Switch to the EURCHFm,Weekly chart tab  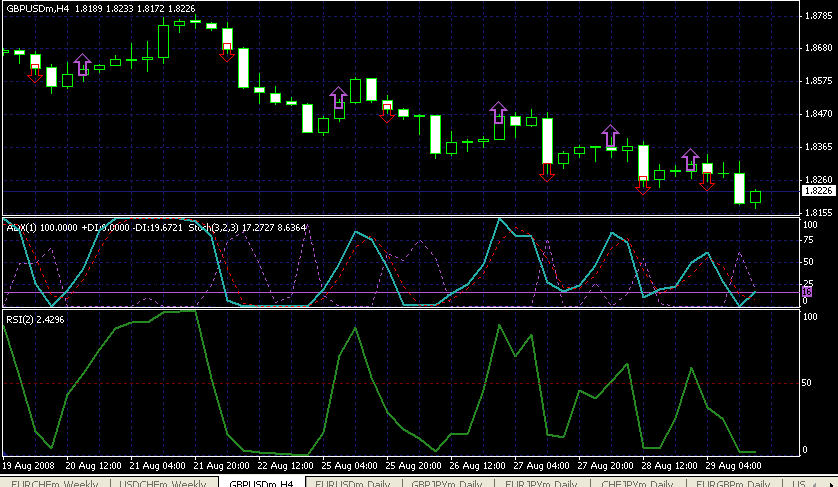click(55, 483)
